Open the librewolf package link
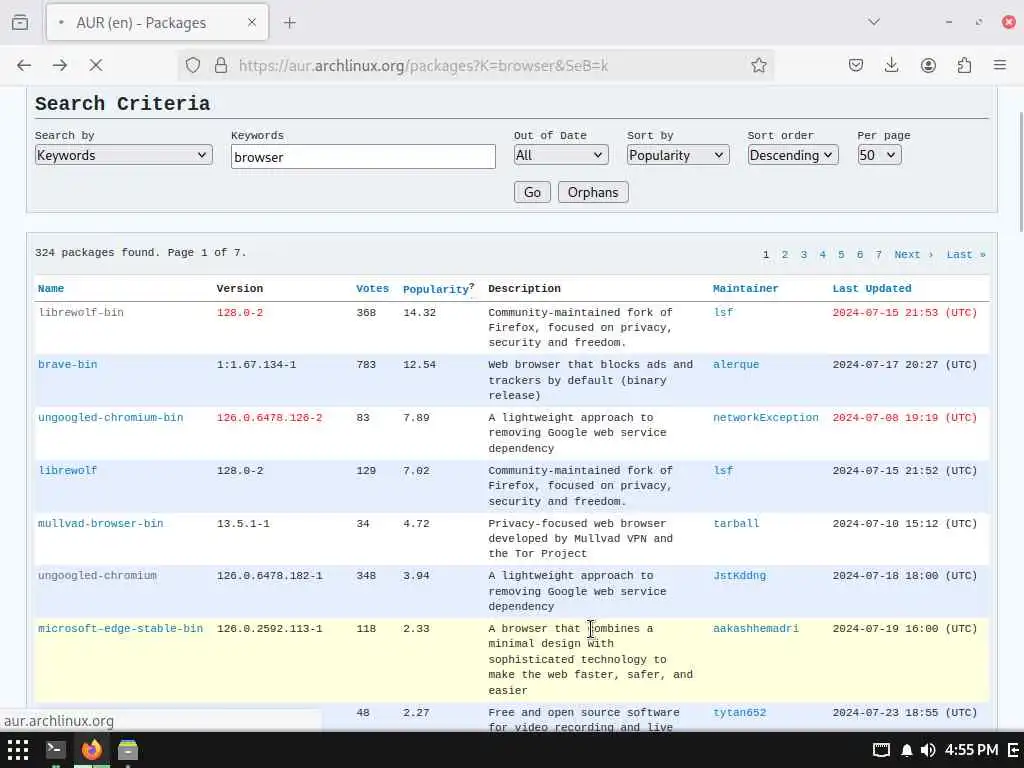This screenshot has width=1024, height=768. coord(67,470)
